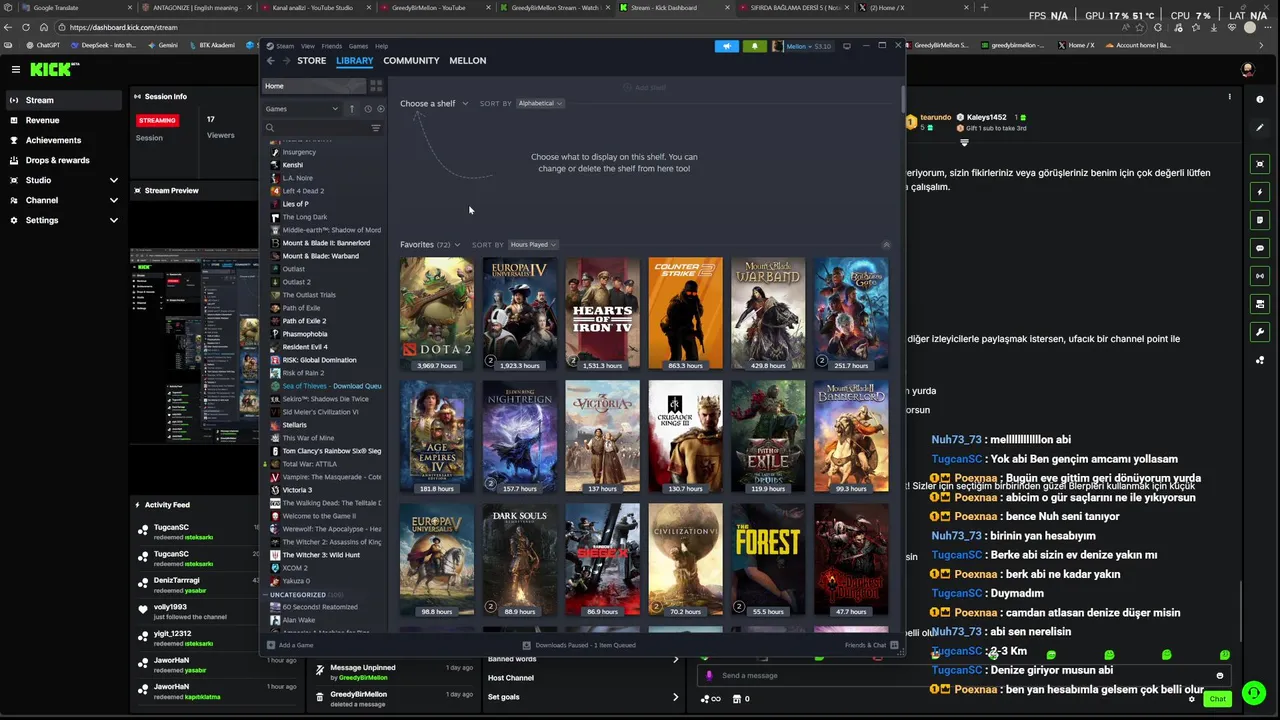Expand the Settings menu in Kick sidebar
Viewport: 1280px width, 720px height.
click(64, 220)
